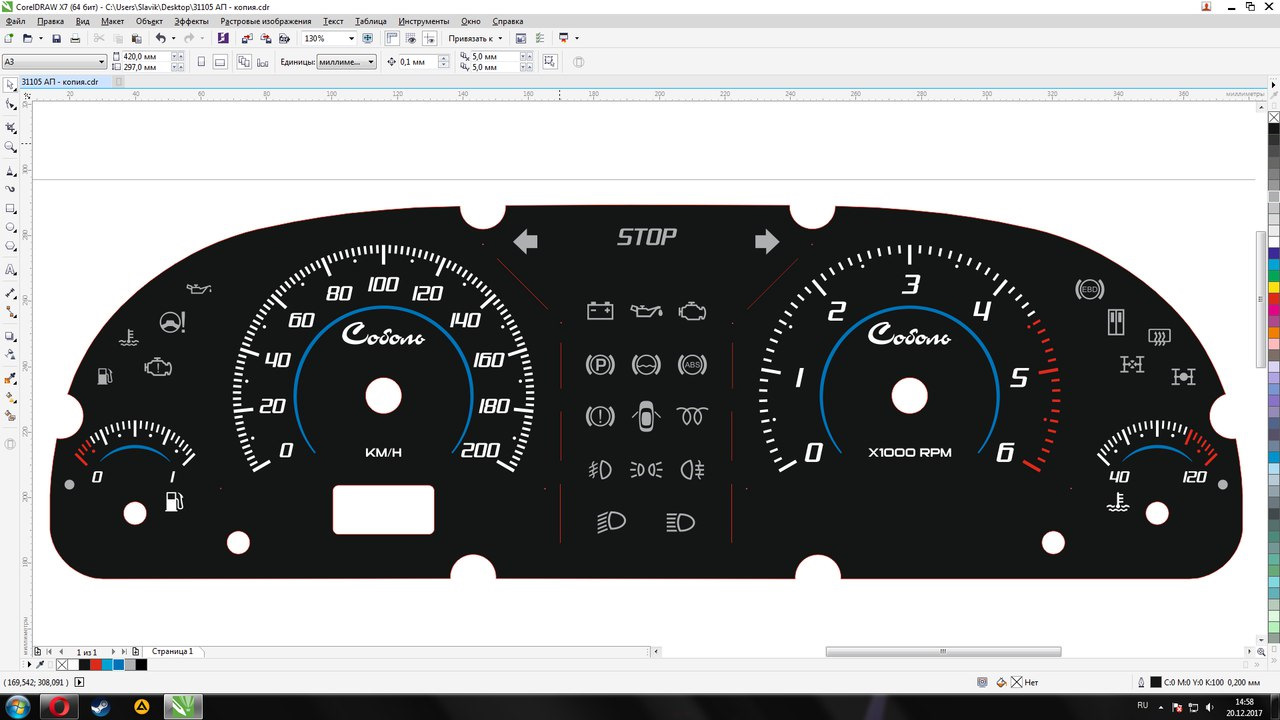
Task: Expand the Open file dropdown arrow
Action: (x=40, y=38)
